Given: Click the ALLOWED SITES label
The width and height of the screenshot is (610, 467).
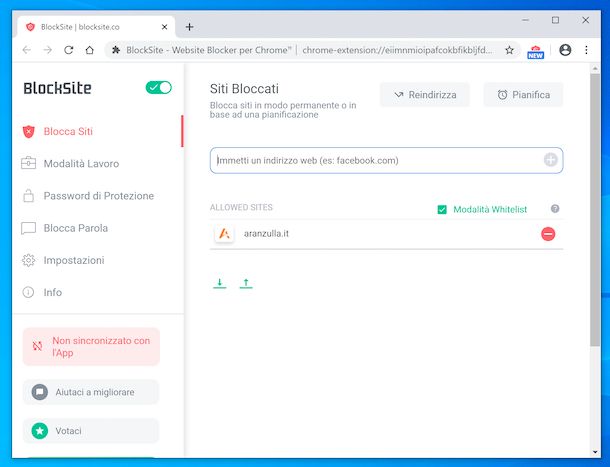Looking at the screenshot, I should [241, 207].
